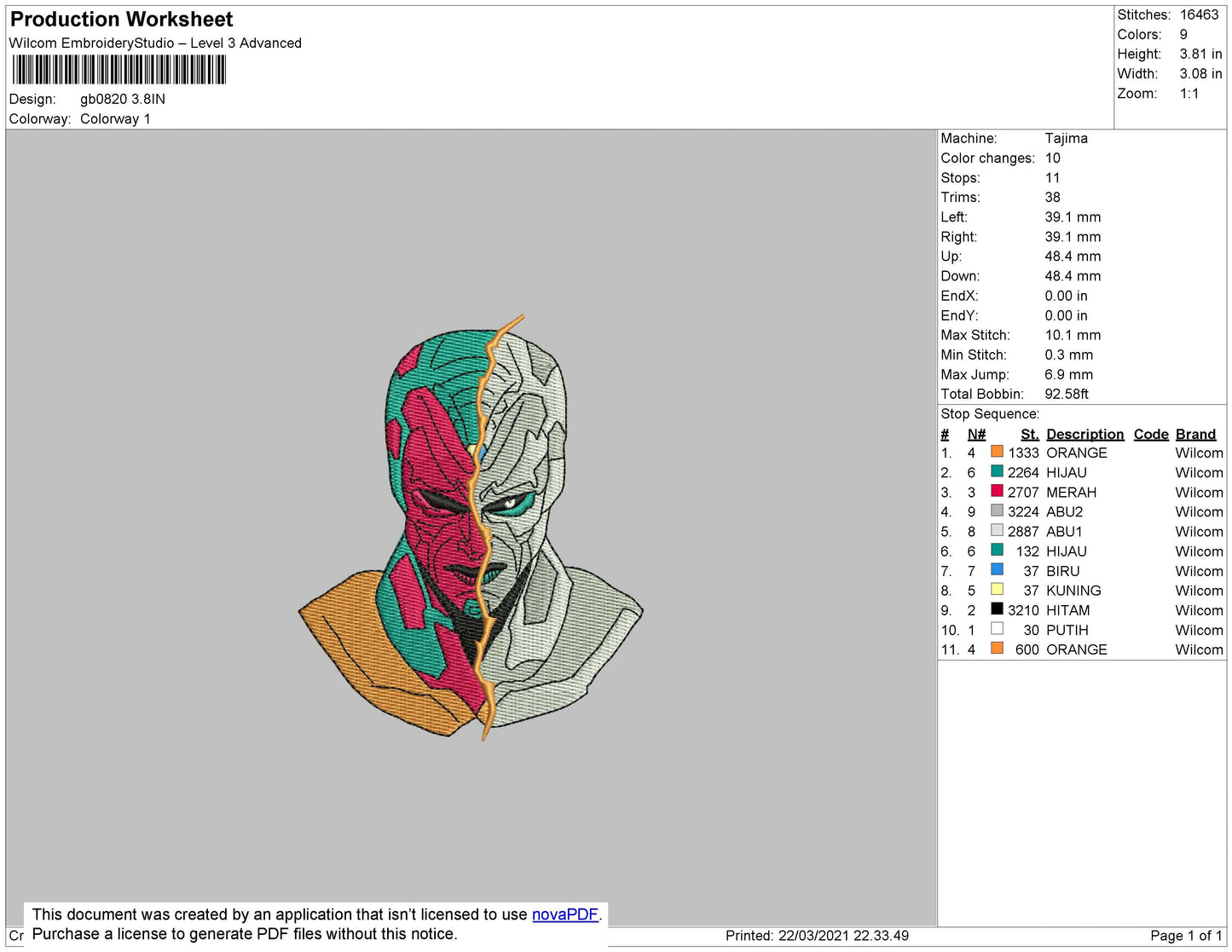Image resolution: width=1232 pixels, height=952 pixels.
Task: Click stitch count '3224'
Action: coord(1023,511)
